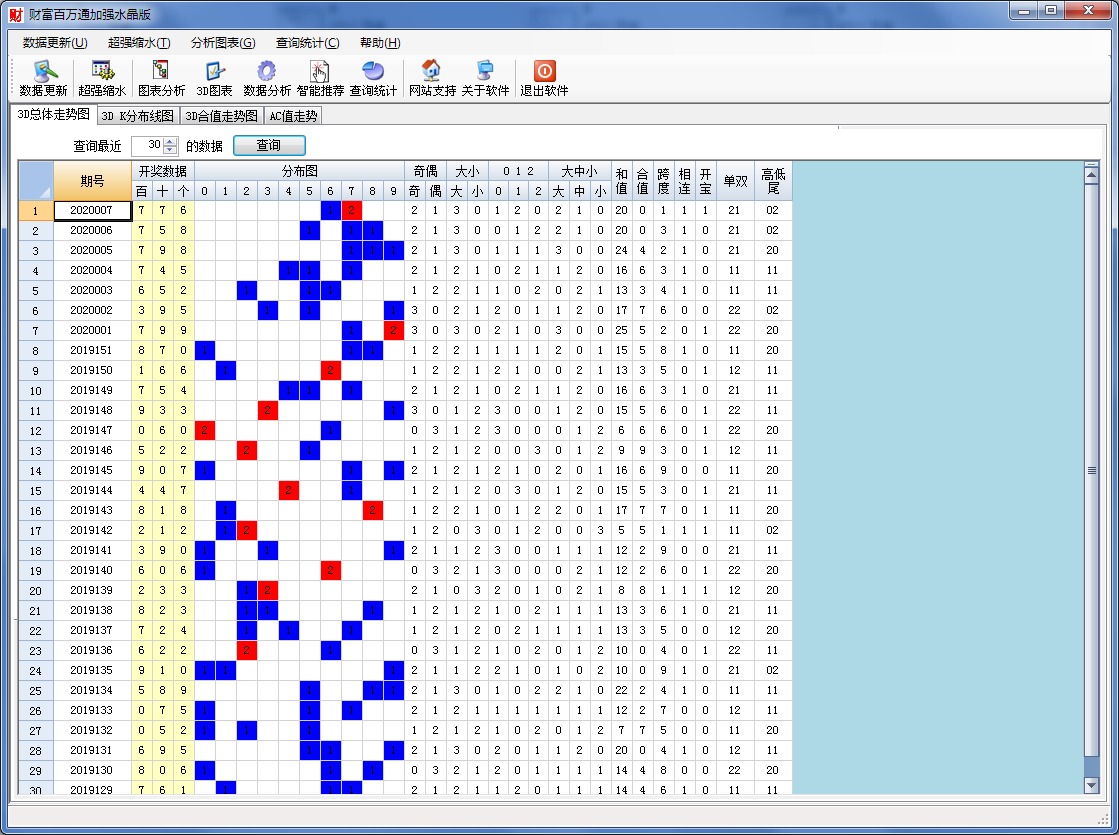Image resolution: width=1119 pixels, height=835 pixels.
Task: Click the query count input field
Action: click(x=146, y=146)
